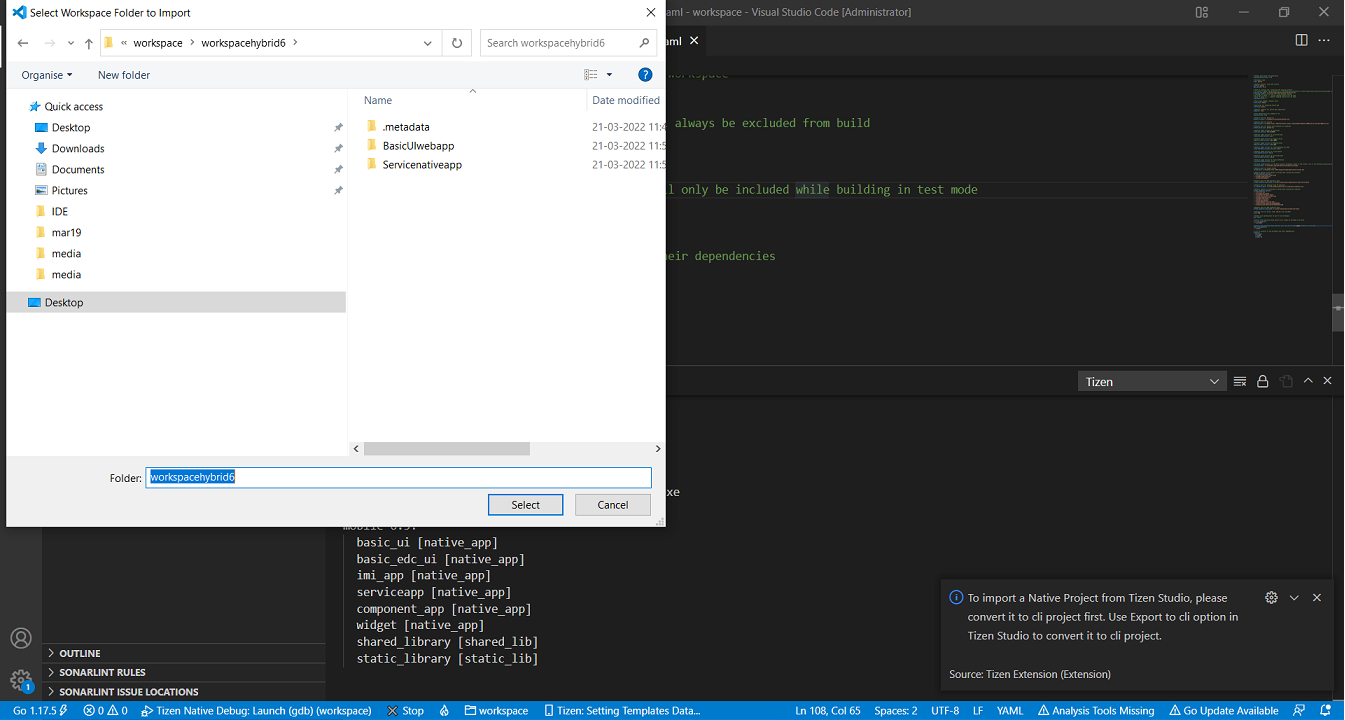
Task: Refresh the folder listing in the dialog
Action: click(457, 43)
